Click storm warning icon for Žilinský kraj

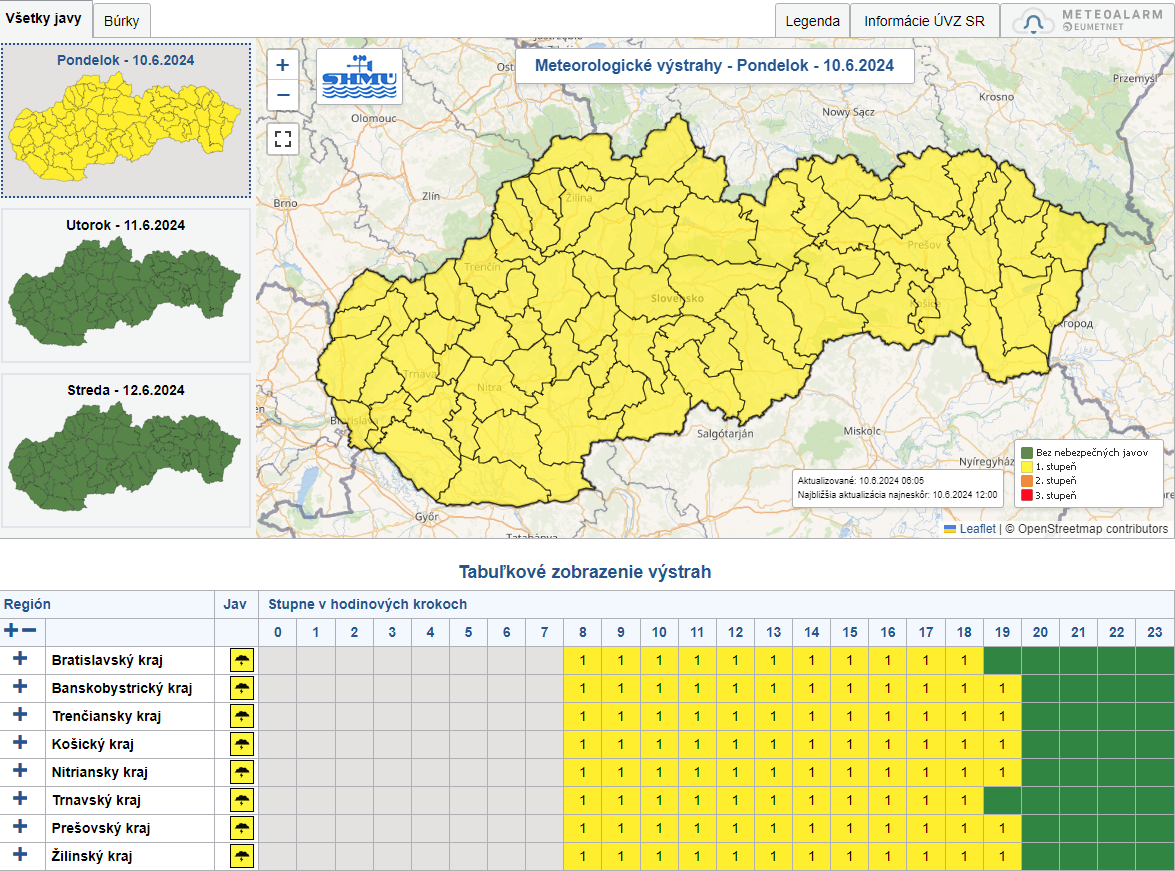[x=242, y=856]
